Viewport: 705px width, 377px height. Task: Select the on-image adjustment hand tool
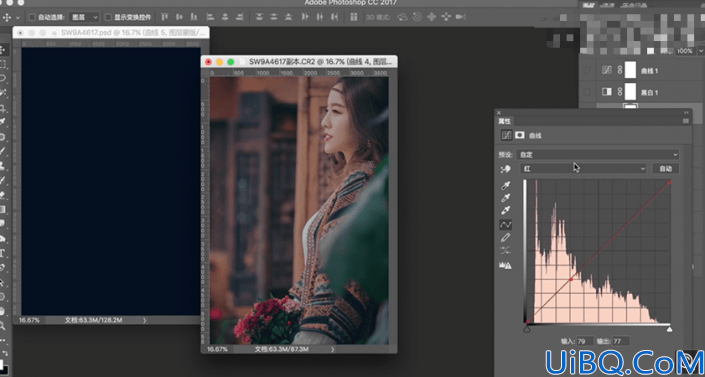click(506, 169)
